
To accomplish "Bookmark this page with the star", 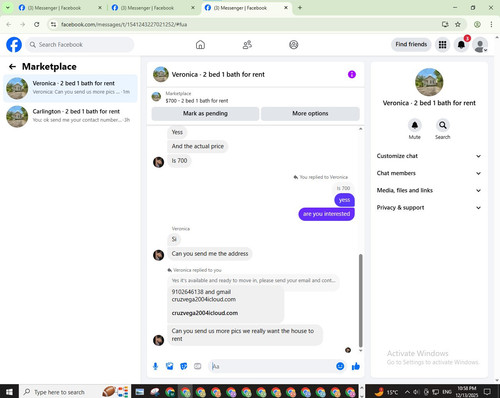I will pyautogui.click(x=458, y=24).
